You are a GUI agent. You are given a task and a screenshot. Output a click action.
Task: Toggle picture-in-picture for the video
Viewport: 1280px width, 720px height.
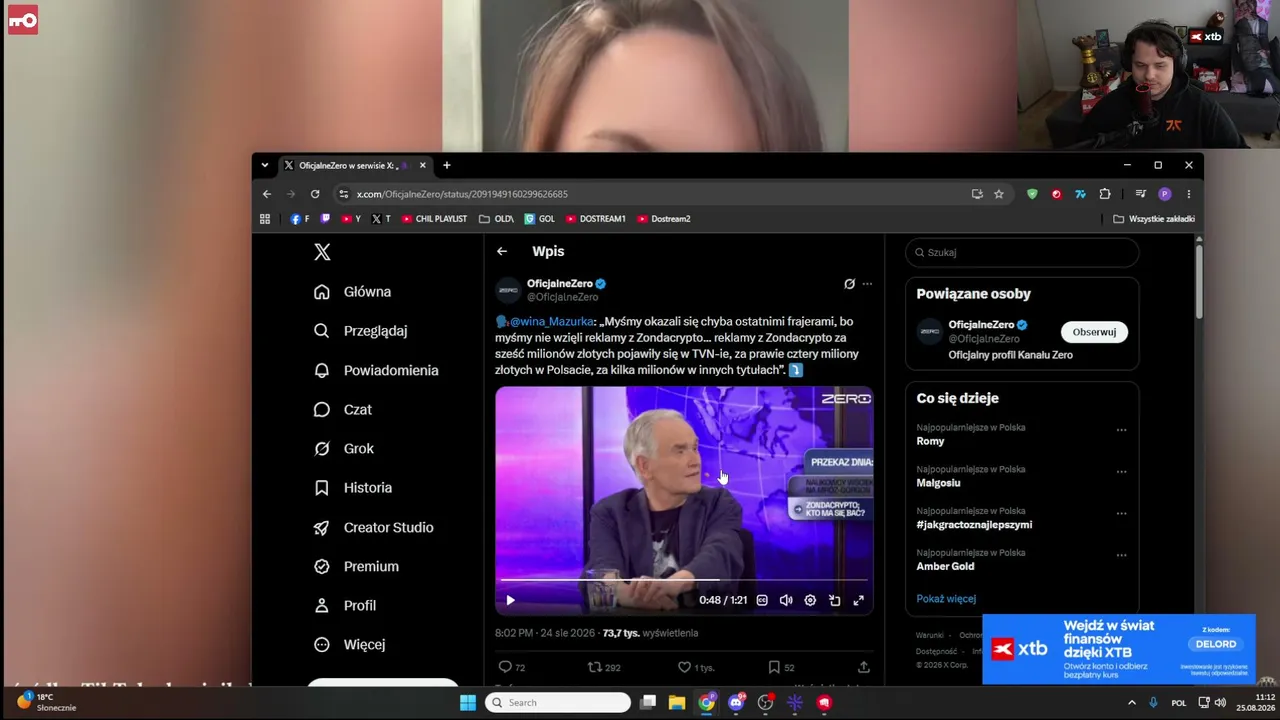[x=834, y=600]
